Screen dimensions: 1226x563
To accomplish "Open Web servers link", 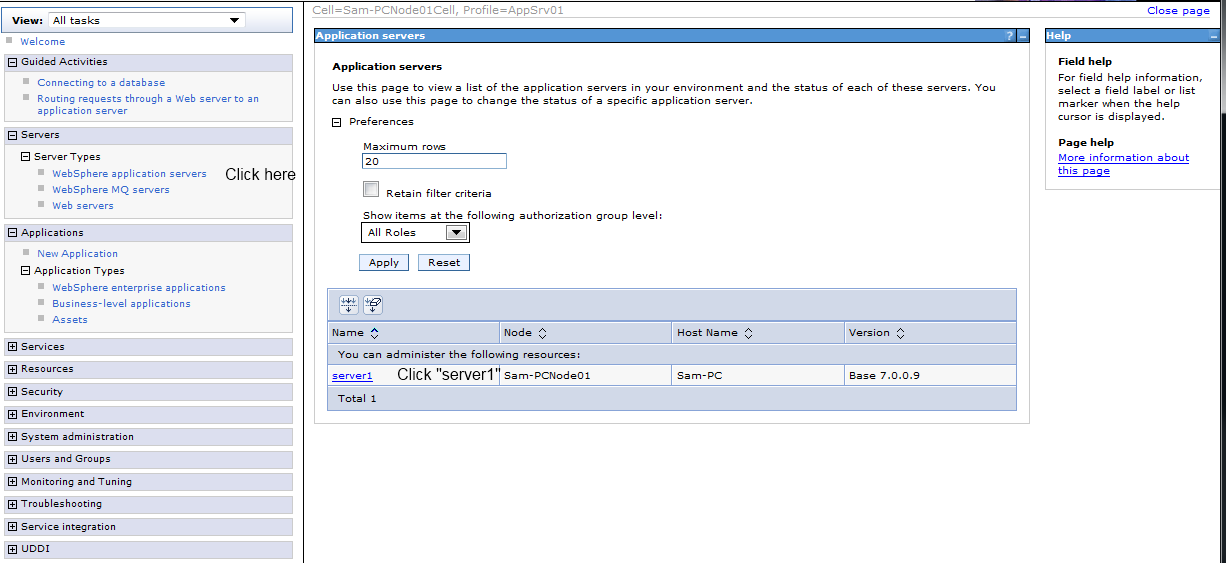I will coord(83,206).
